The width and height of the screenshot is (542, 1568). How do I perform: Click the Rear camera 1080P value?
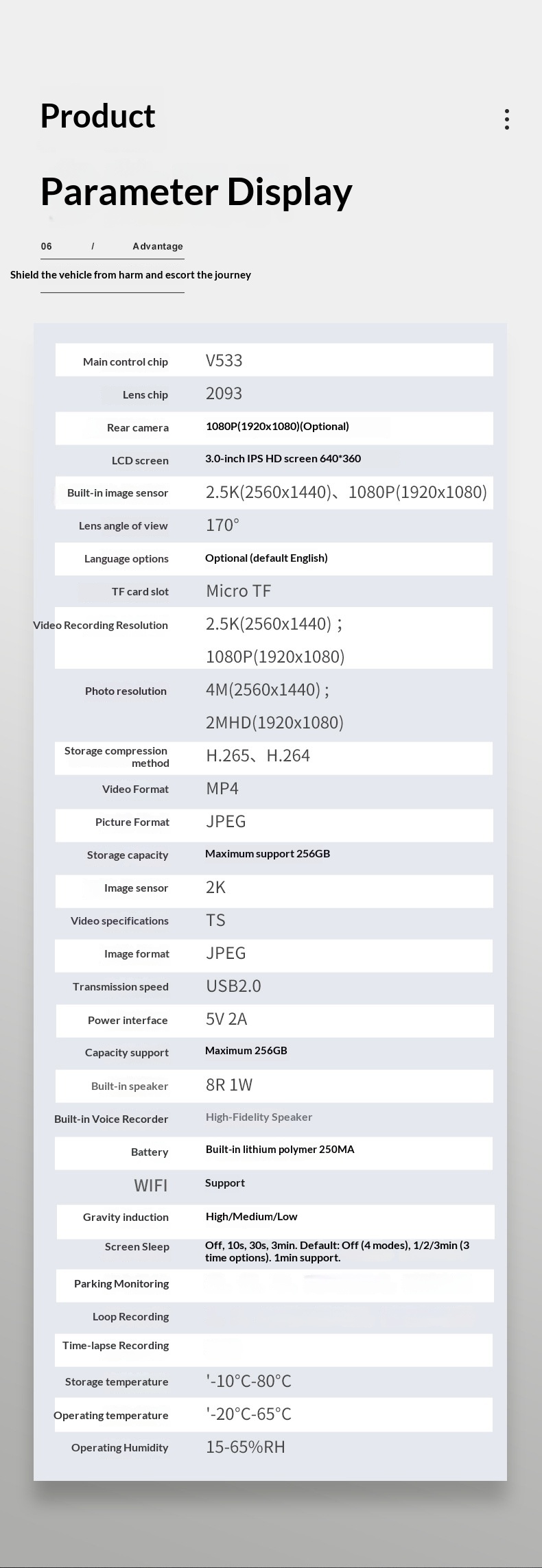[277, 426]
